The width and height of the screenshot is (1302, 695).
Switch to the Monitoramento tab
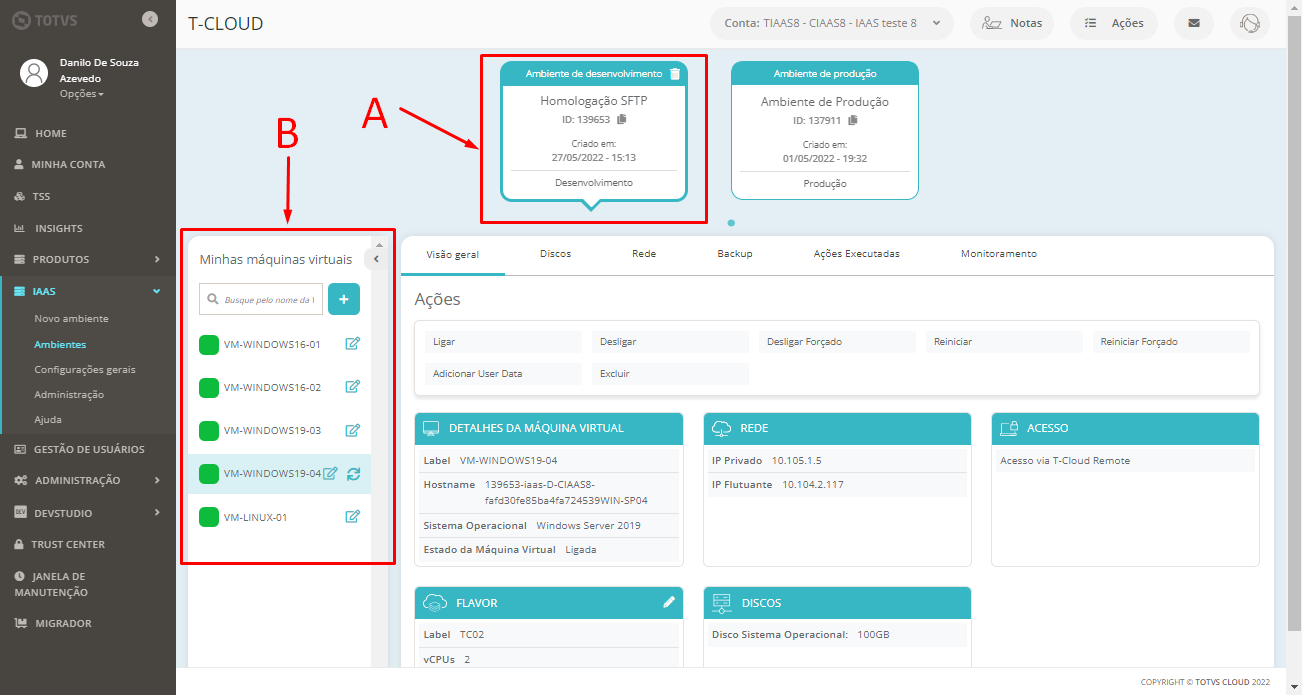click(999, 254)
